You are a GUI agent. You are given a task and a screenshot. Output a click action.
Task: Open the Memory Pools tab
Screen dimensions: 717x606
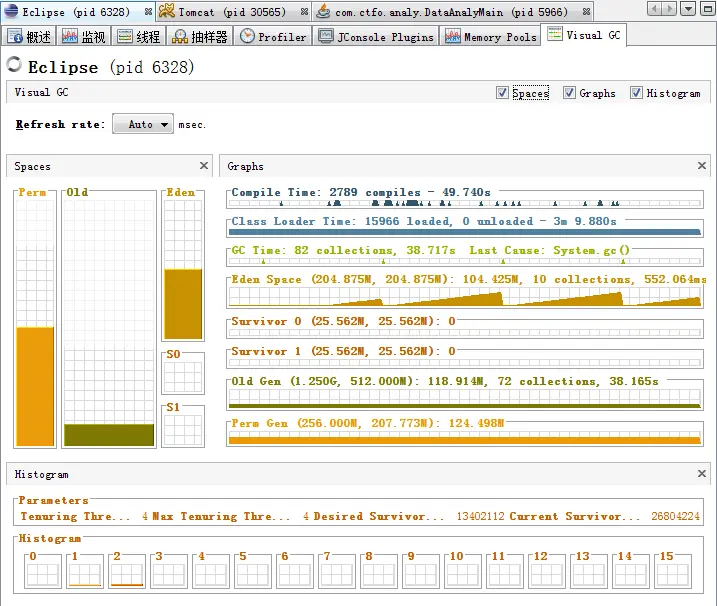point(491,36)
